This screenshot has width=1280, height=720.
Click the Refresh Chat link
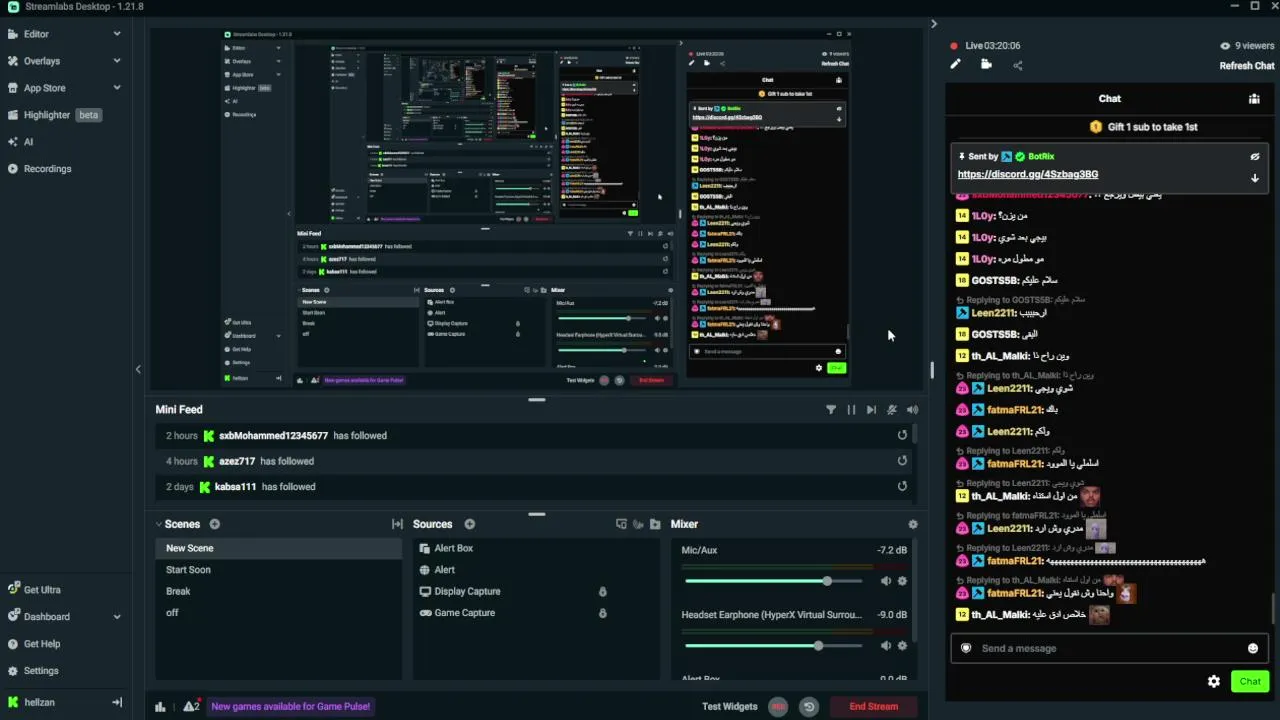[x=1247, y=66]
